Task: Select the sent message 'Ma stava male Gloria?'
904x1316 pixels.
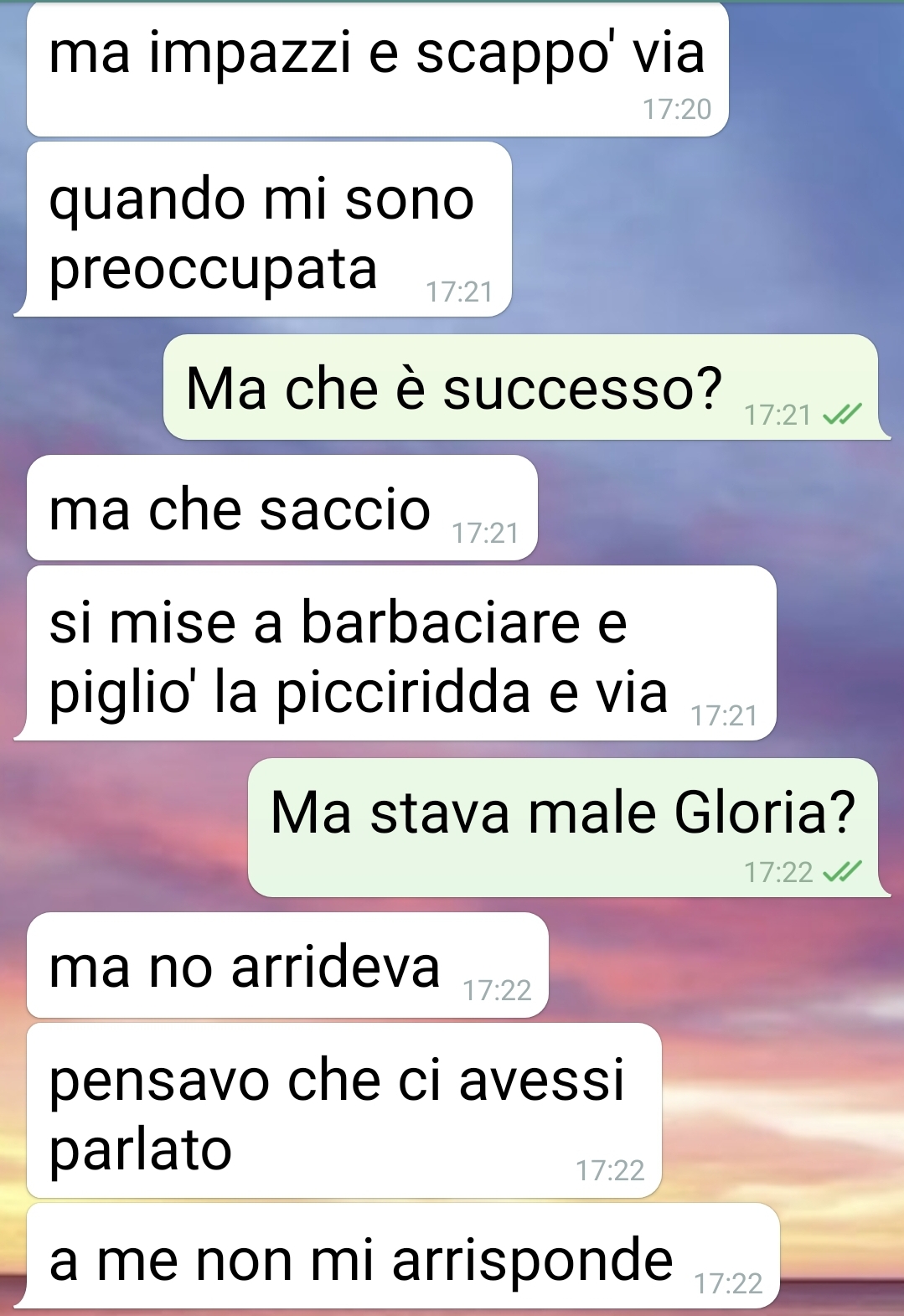Action: [563, 828]
